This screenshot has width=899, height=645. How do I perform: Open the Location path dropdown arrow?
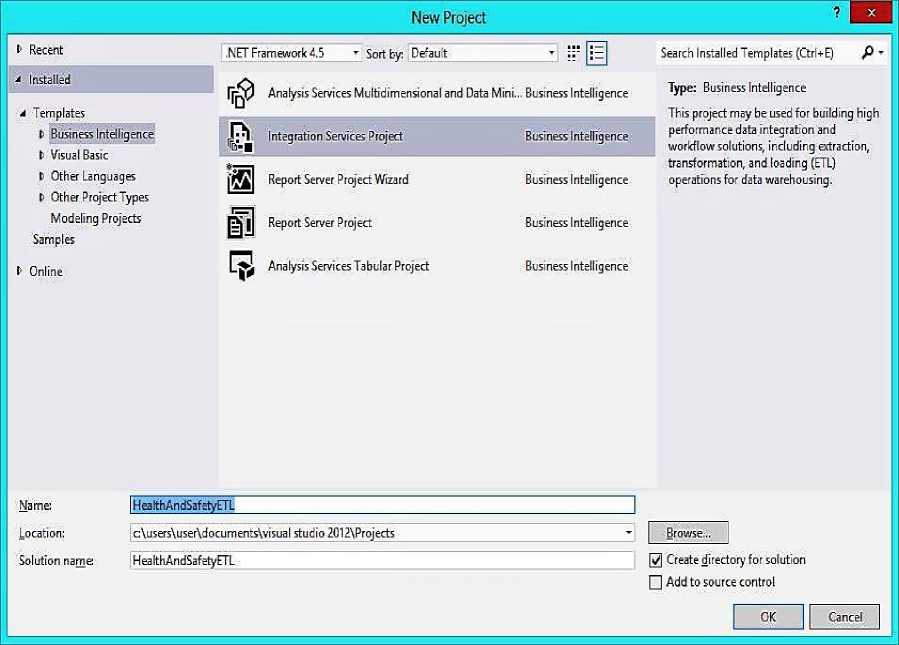[628, 533]
